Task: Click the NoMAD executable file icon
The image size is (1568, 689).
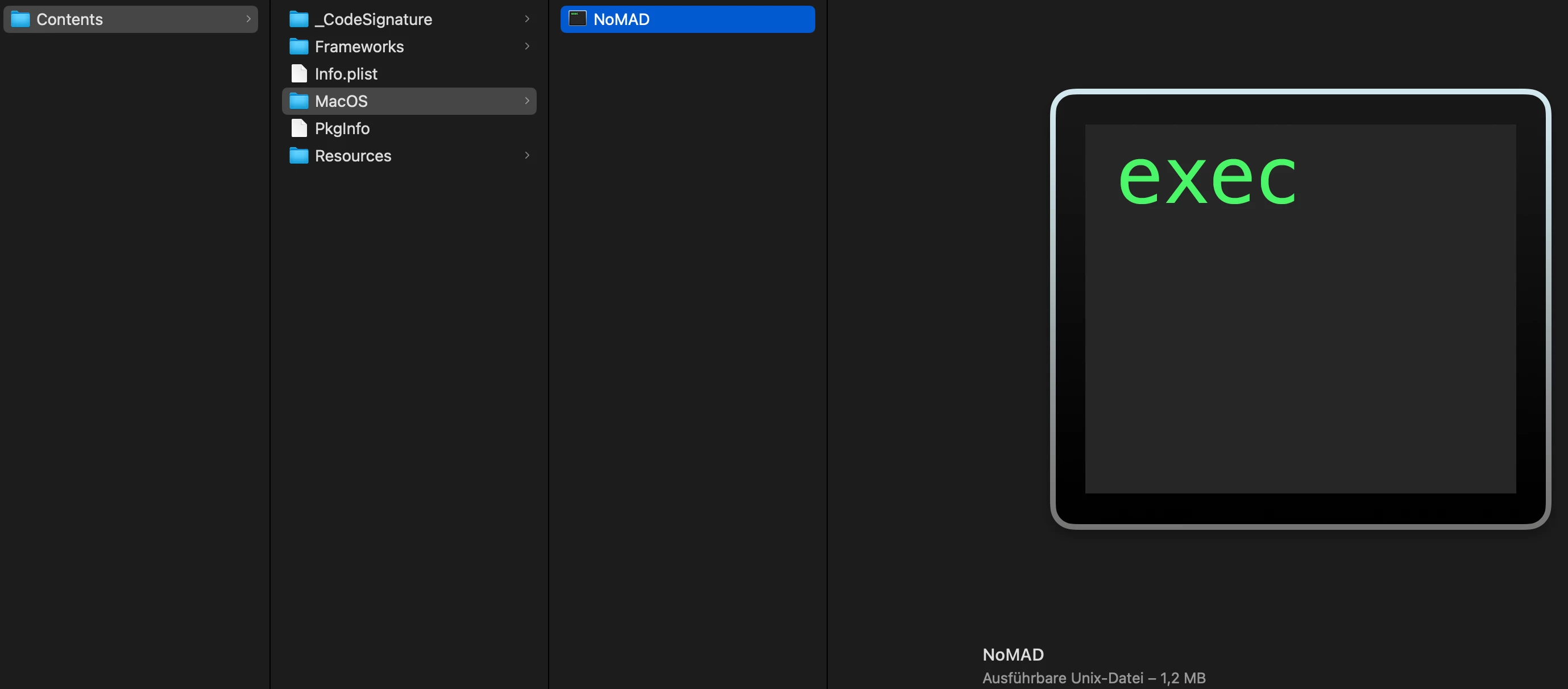Action: click(577, 19)
